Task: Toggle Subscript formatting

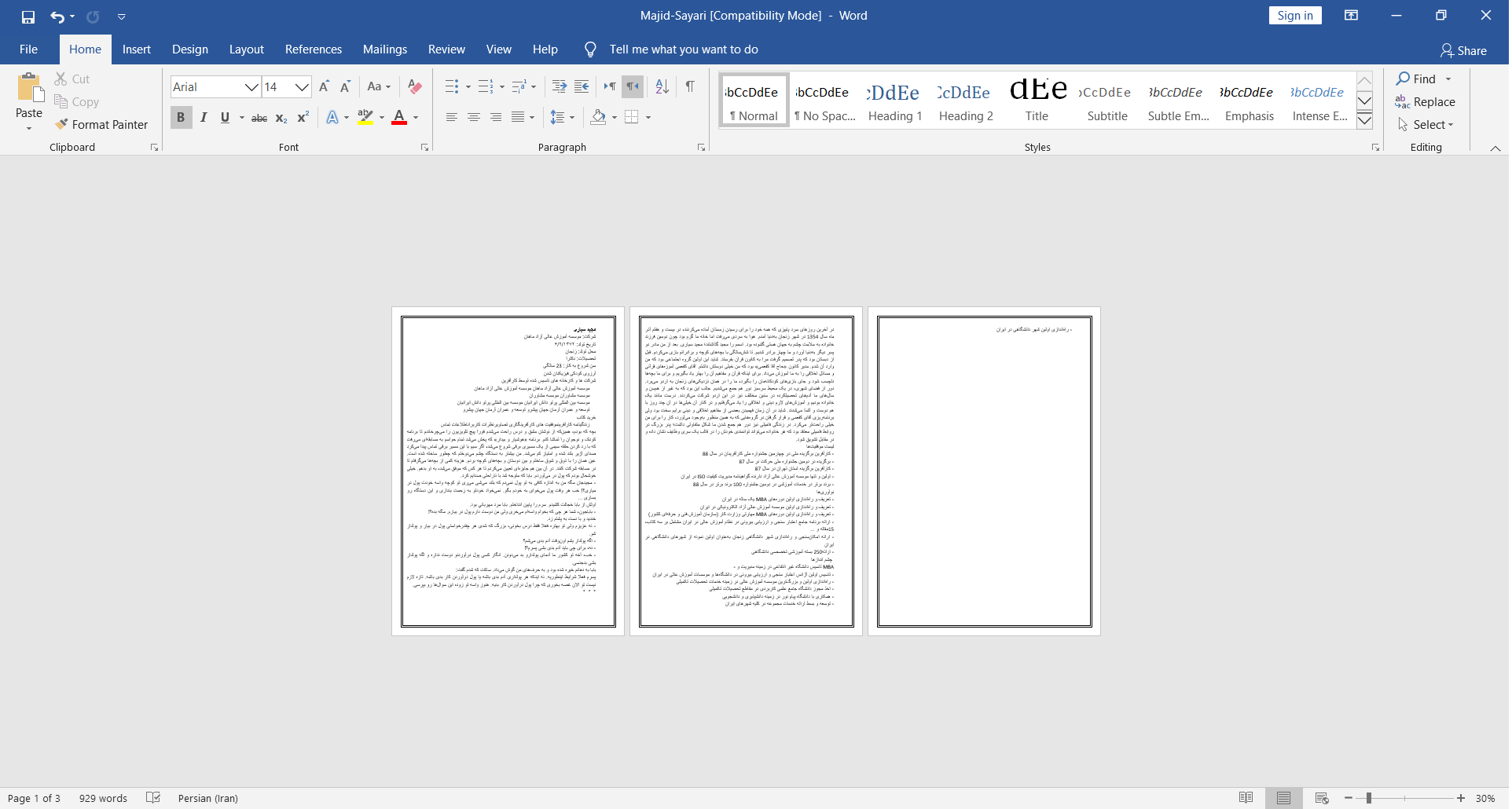Action: [281, 118]
